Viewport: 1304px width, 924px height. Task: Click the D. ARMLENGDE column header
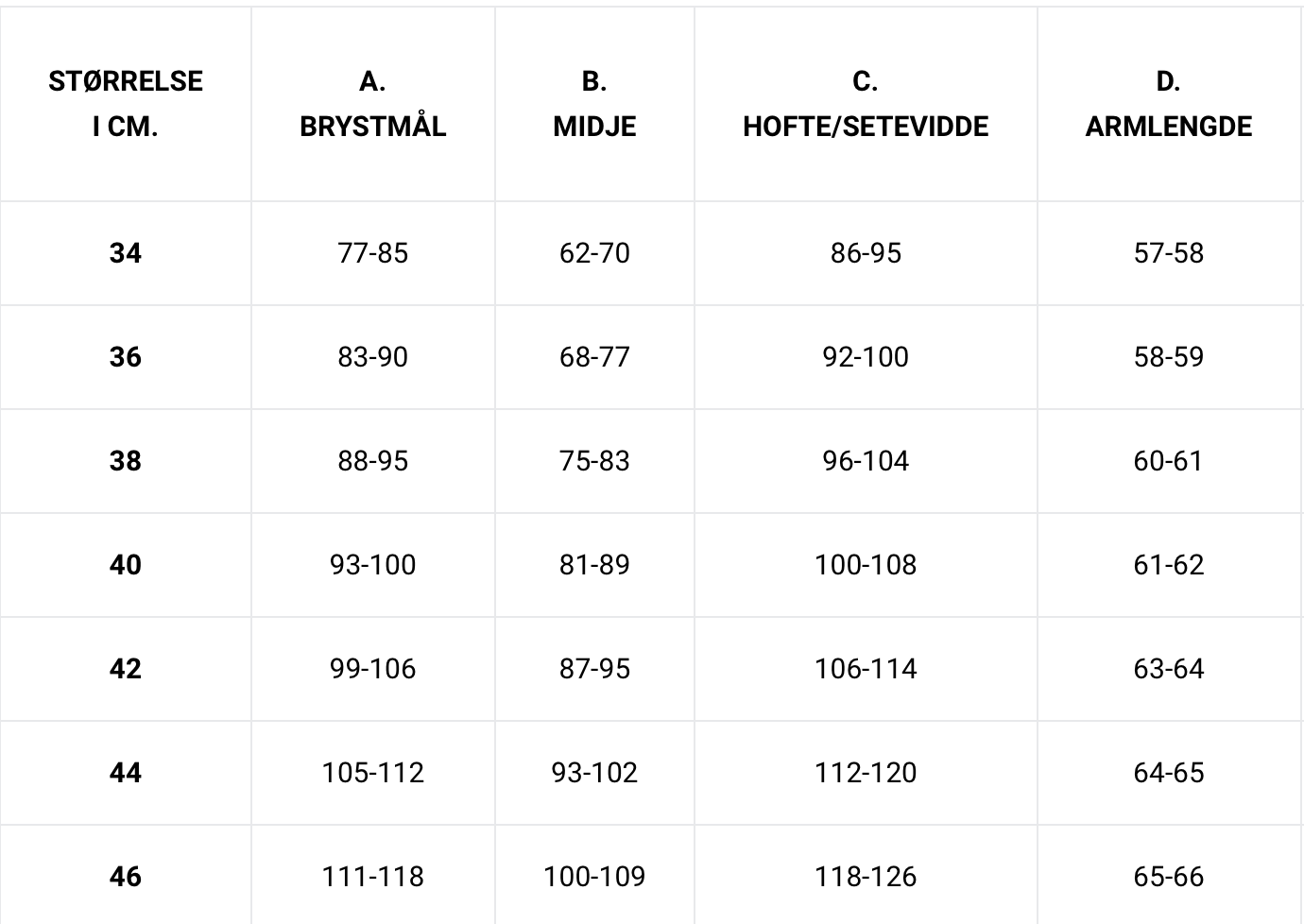1169,104
